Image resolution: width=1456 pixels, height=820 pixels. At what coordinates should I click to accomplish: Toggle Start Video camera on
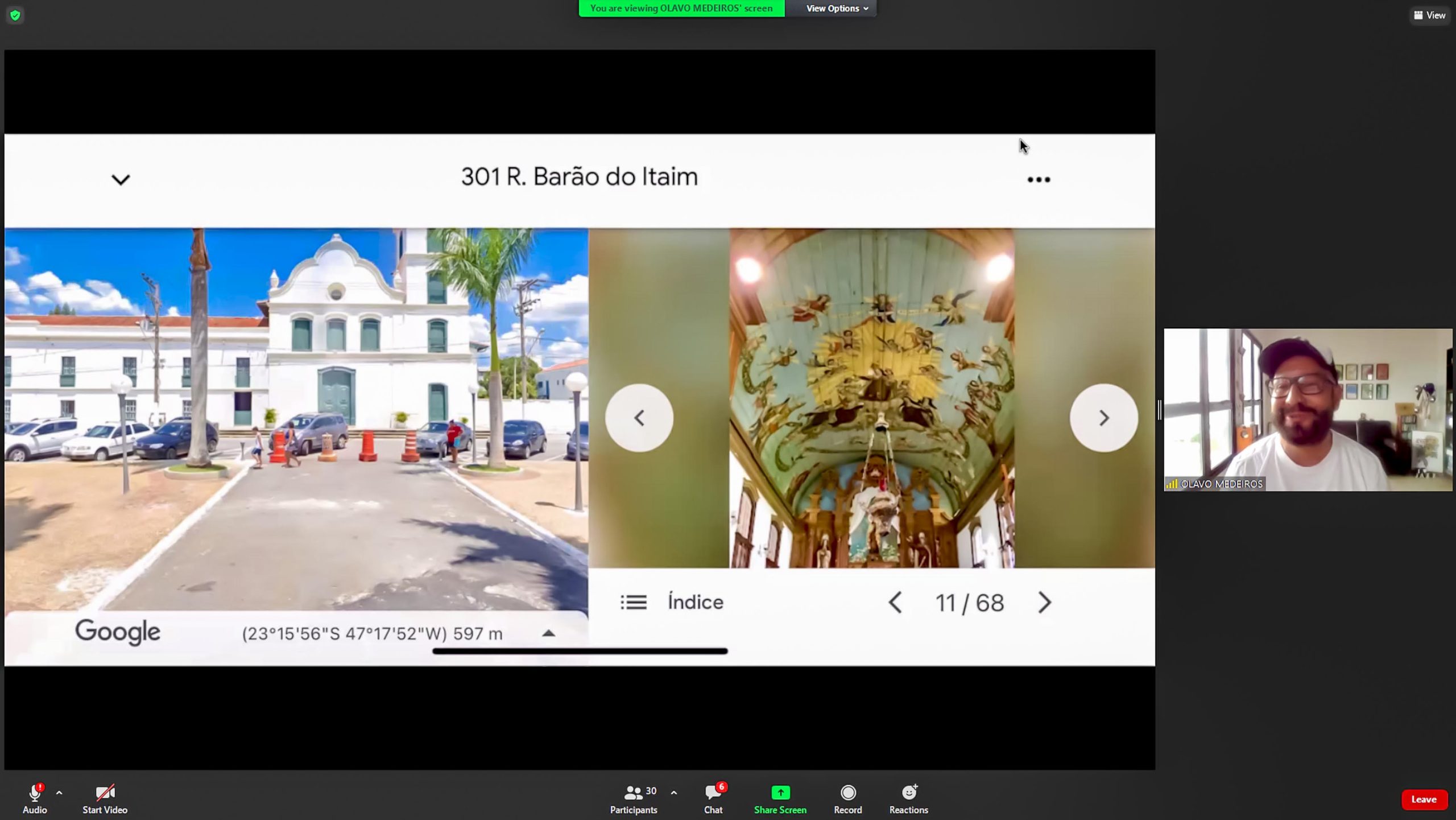(x=105, y=798)
